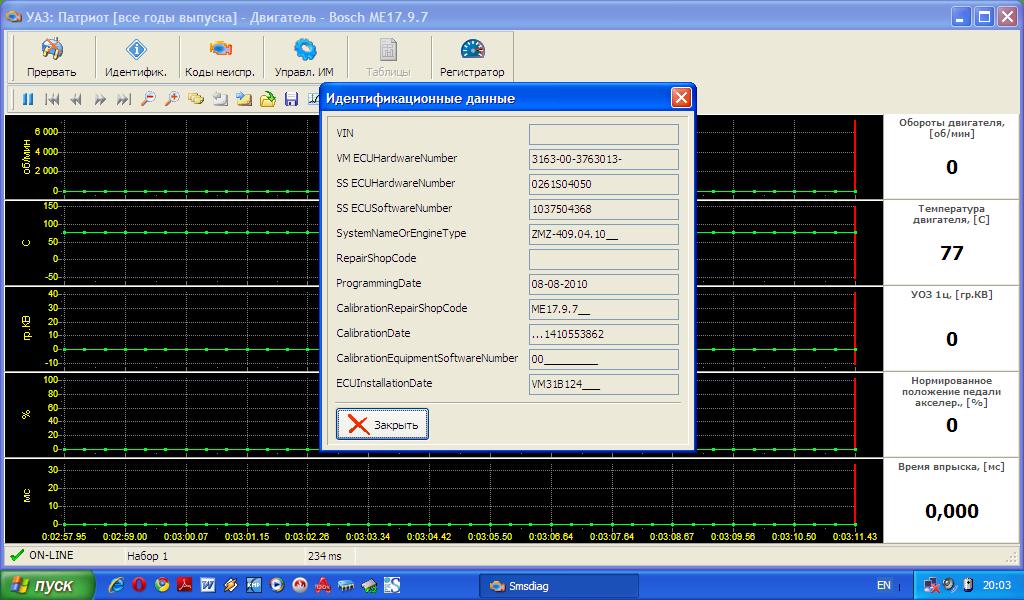Launch Winamp from quick launch
Image resolution: width=1024 pixels, height=600 pixels.
coord(231,585)
